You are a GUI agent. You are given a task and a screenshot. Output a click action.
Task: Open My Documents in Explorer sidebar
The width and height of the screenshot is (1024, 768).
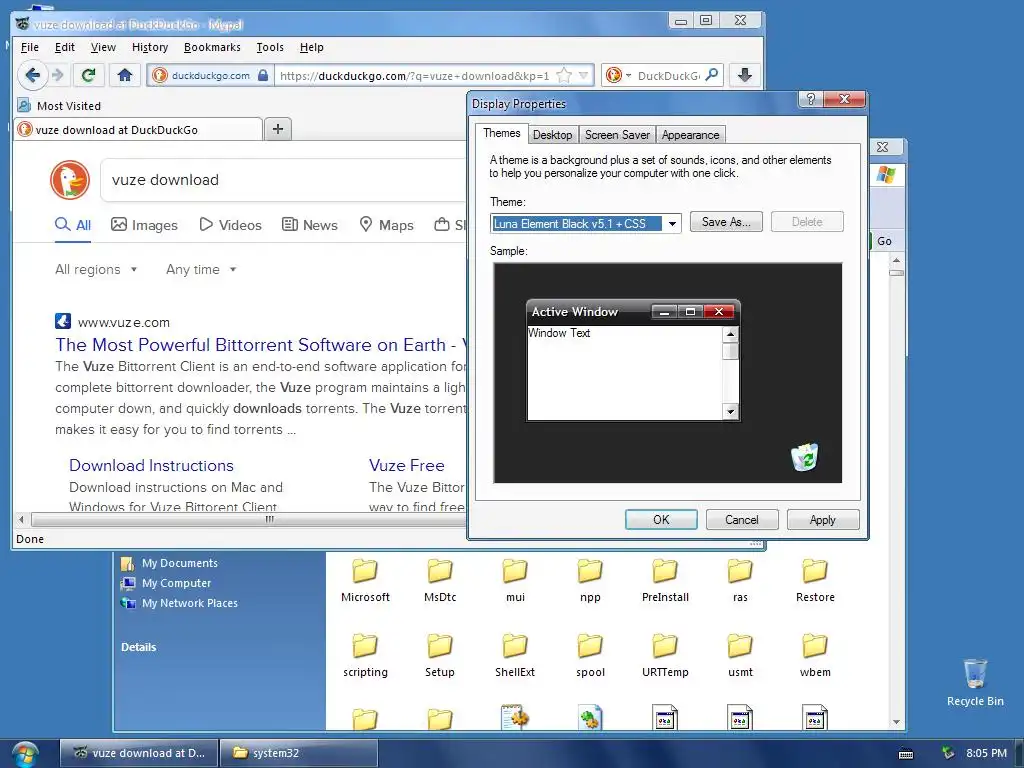pos(169,563)
